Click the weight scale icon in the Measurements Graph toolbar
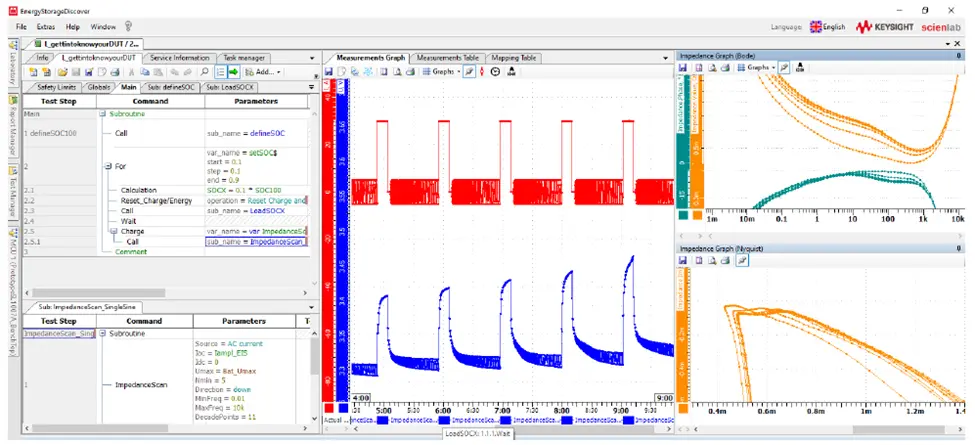 tap(511, 71)
